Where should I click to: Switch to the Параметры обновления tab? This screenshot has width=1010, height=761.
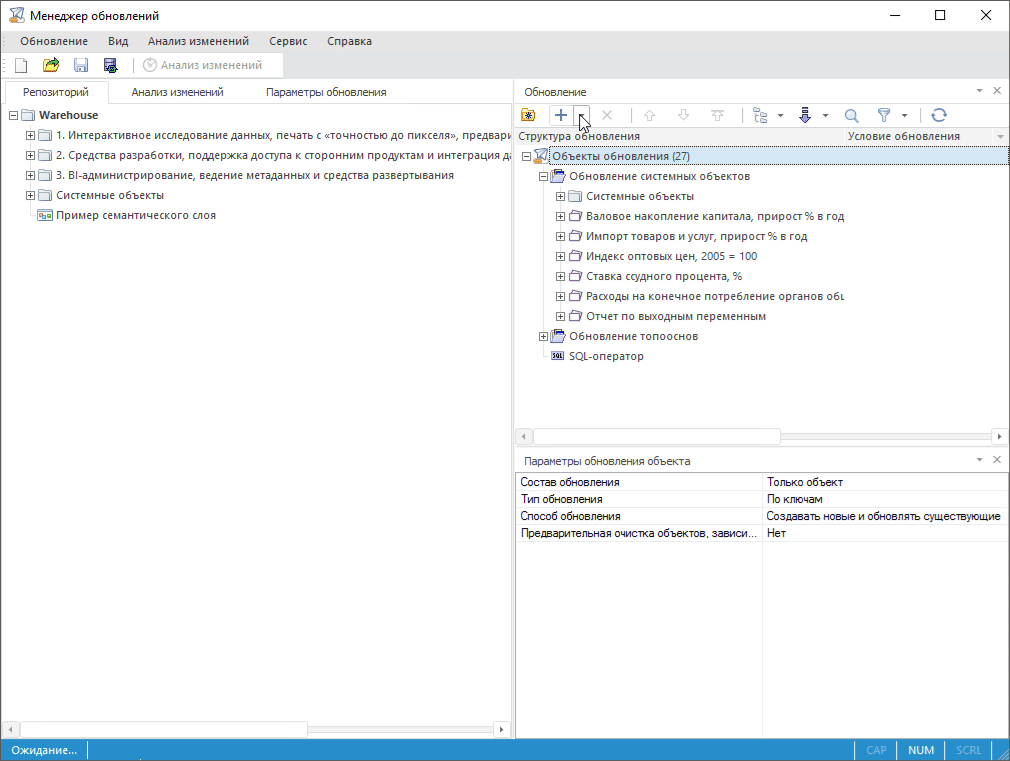pyautogui.click(x=326, y=92)
